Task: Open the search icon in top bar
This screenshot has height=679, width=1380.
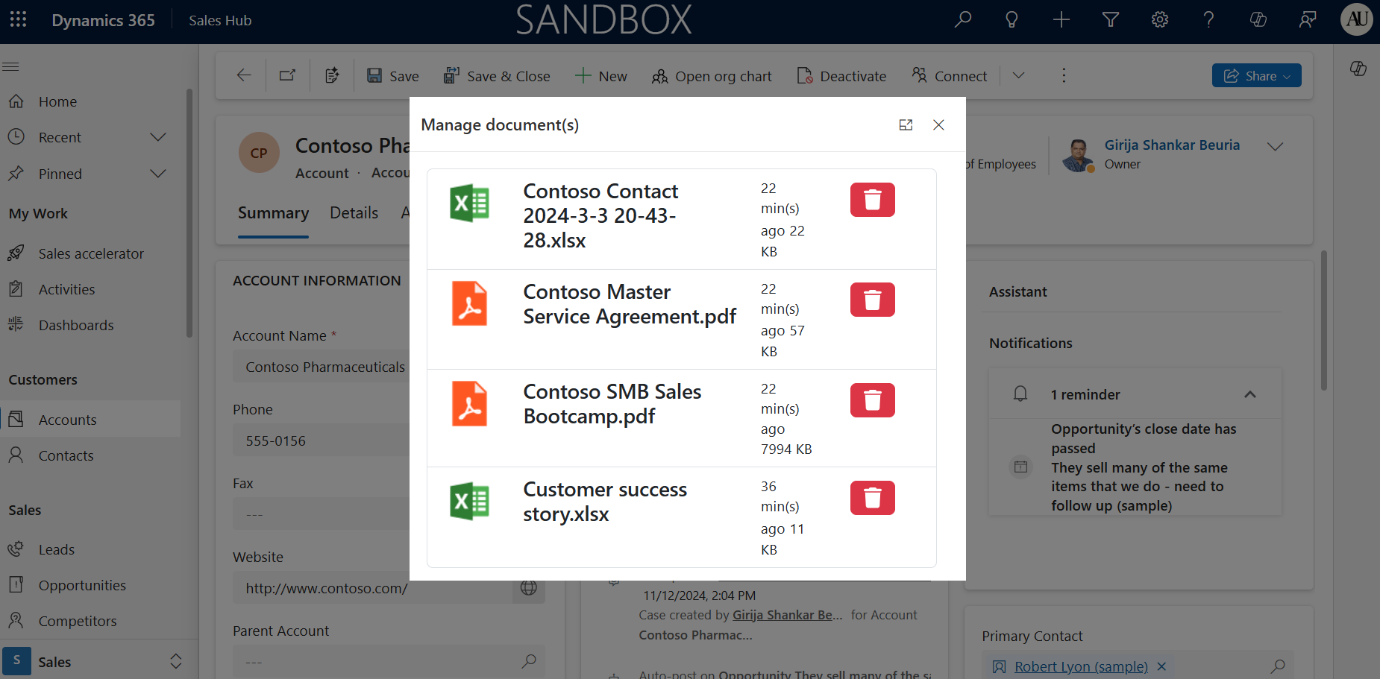Action: click(963, 20)
